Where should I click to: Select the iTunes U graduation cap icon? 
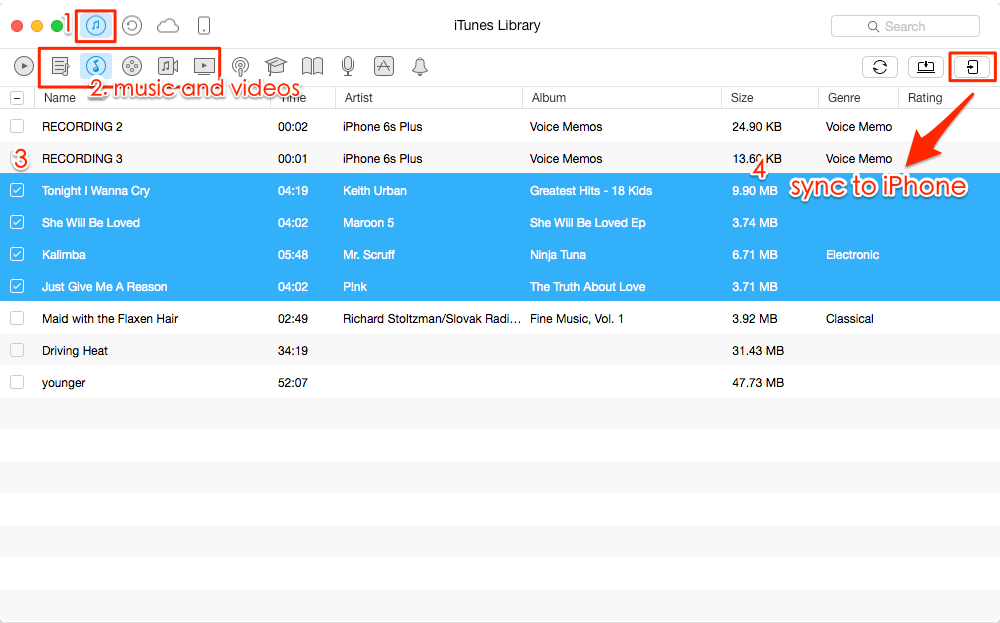click(x=276, y=66)
